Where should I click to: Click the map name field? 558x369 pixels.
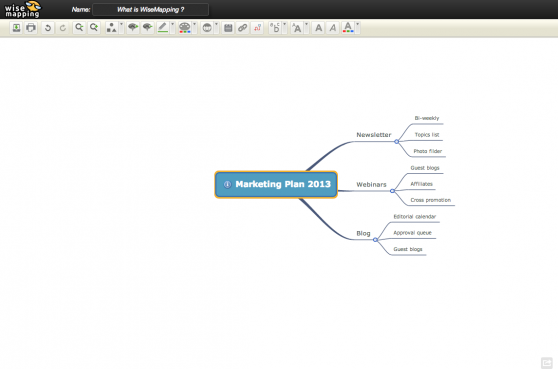[151, 10]
